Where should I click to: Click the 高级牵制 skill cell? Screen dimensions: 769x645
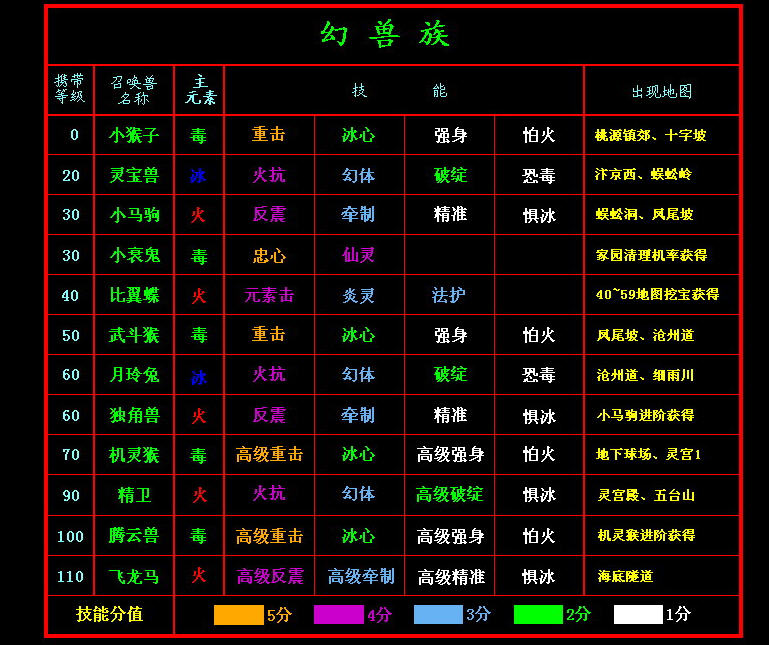point(361,576)
